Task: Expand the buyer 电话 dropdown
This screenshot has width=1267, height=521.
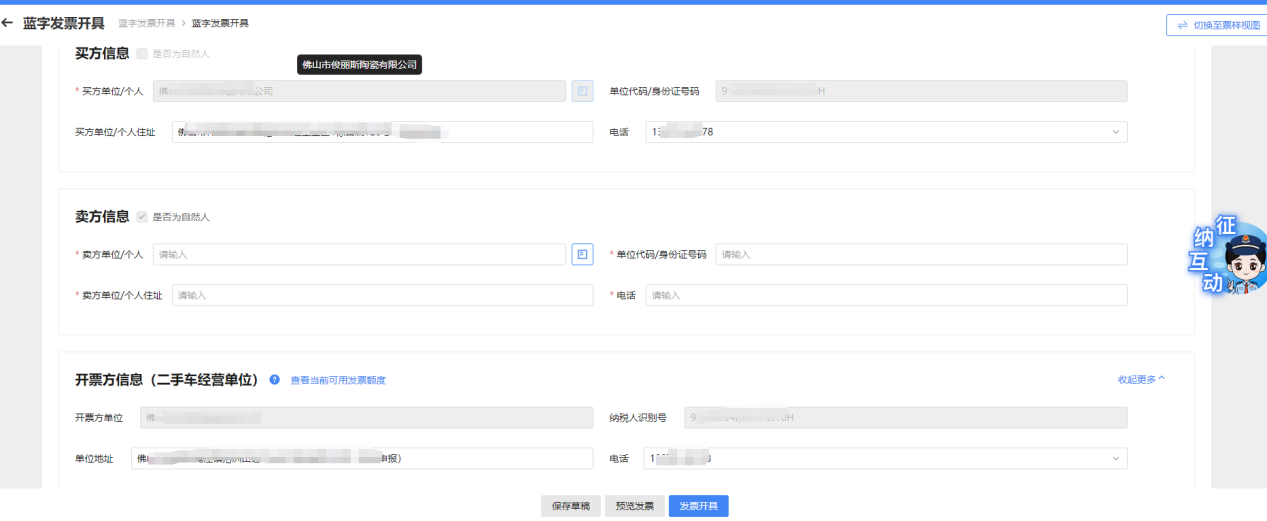Action: coord(1115,132)
